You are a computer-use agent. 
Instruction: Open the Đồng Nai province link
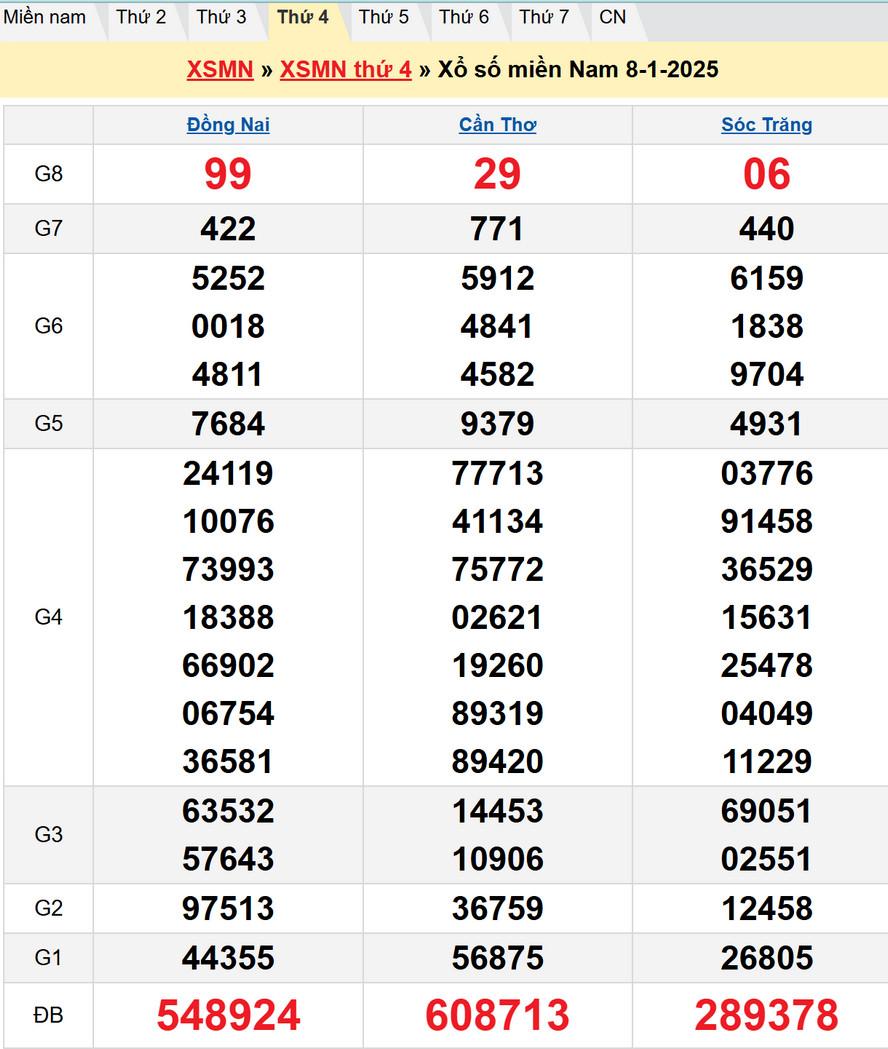[228, 125]
